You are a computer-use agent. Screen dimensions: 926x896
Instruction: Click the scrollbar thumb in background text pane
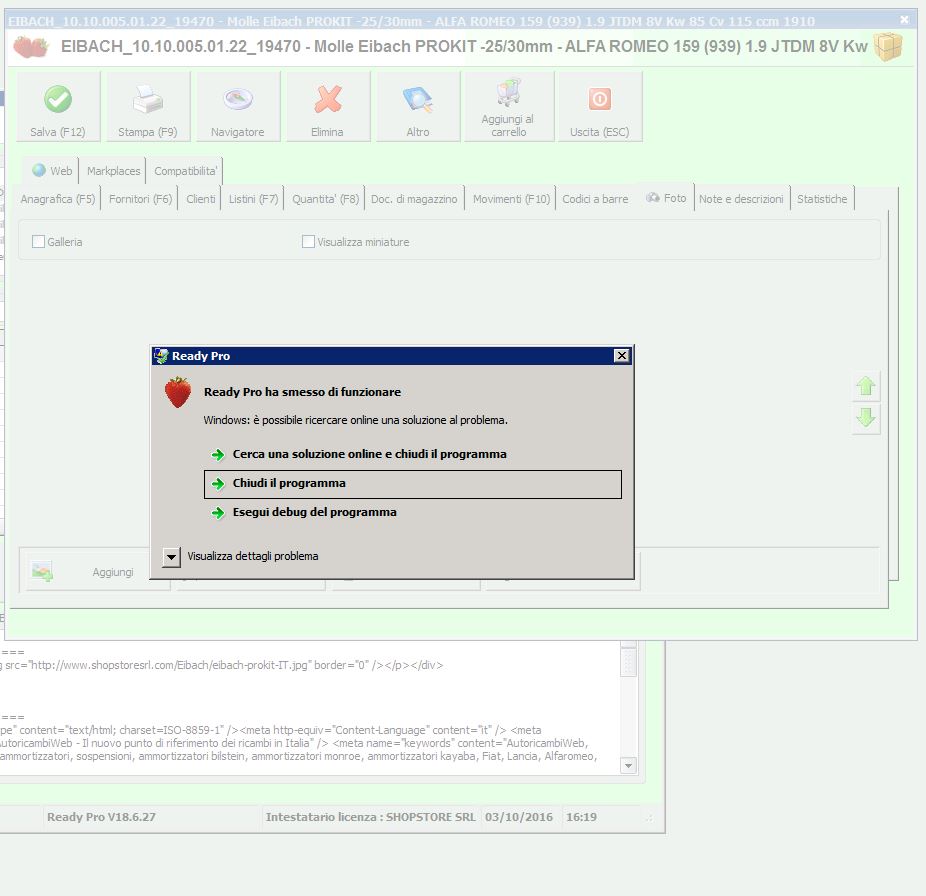[628, 663]
